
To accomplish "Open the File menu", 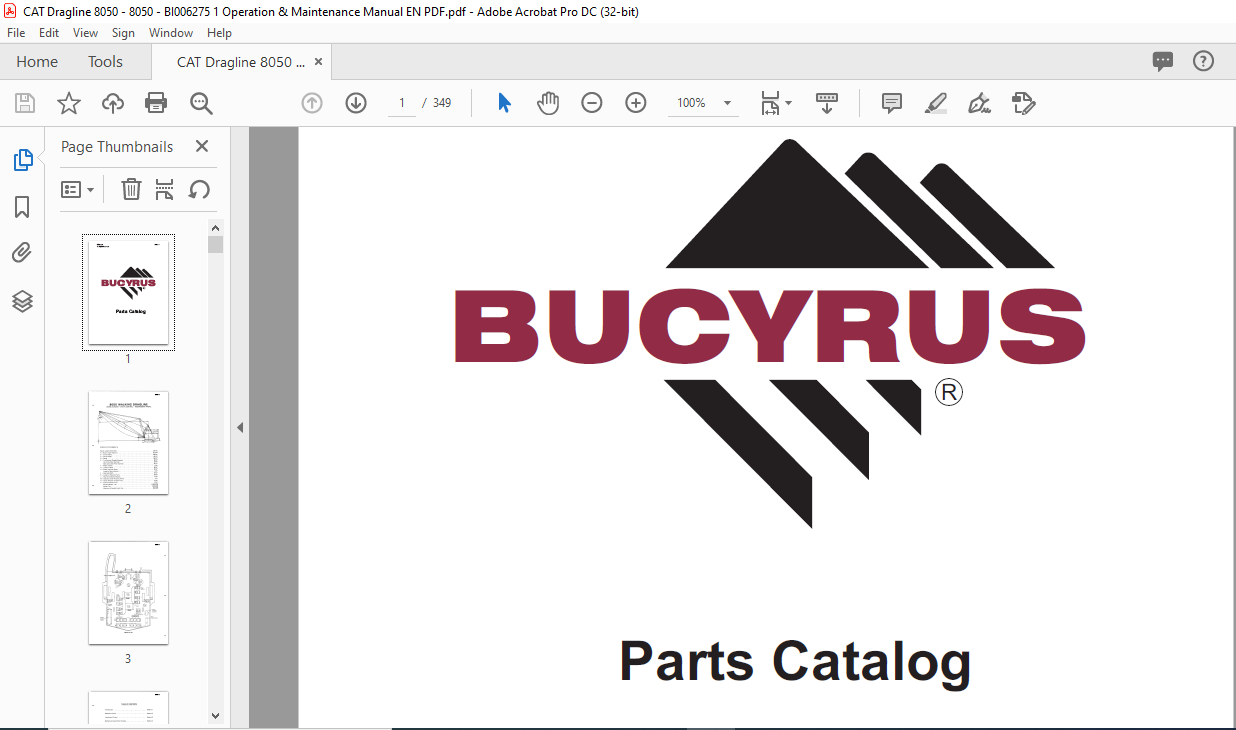I will 16,33.
